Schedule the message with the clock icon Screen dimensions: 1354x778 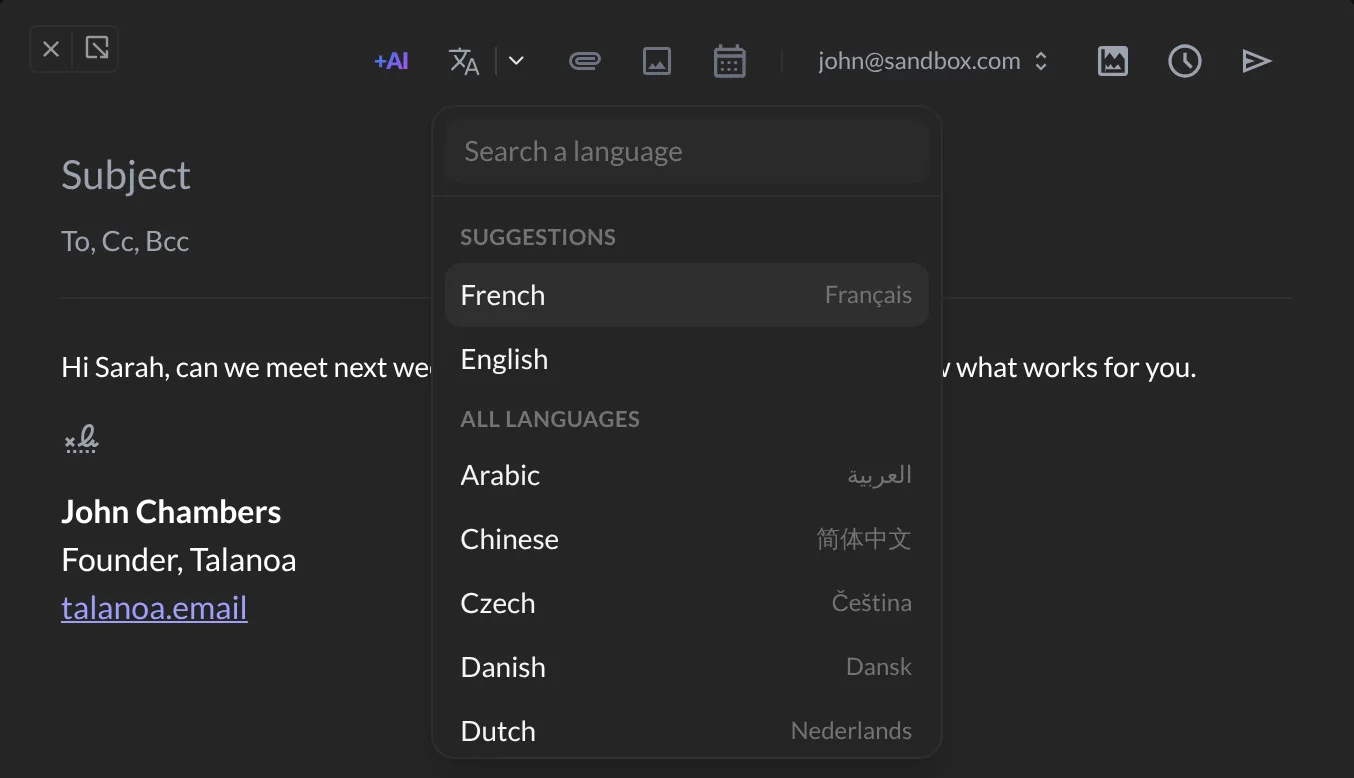[x=1185, y=61]
